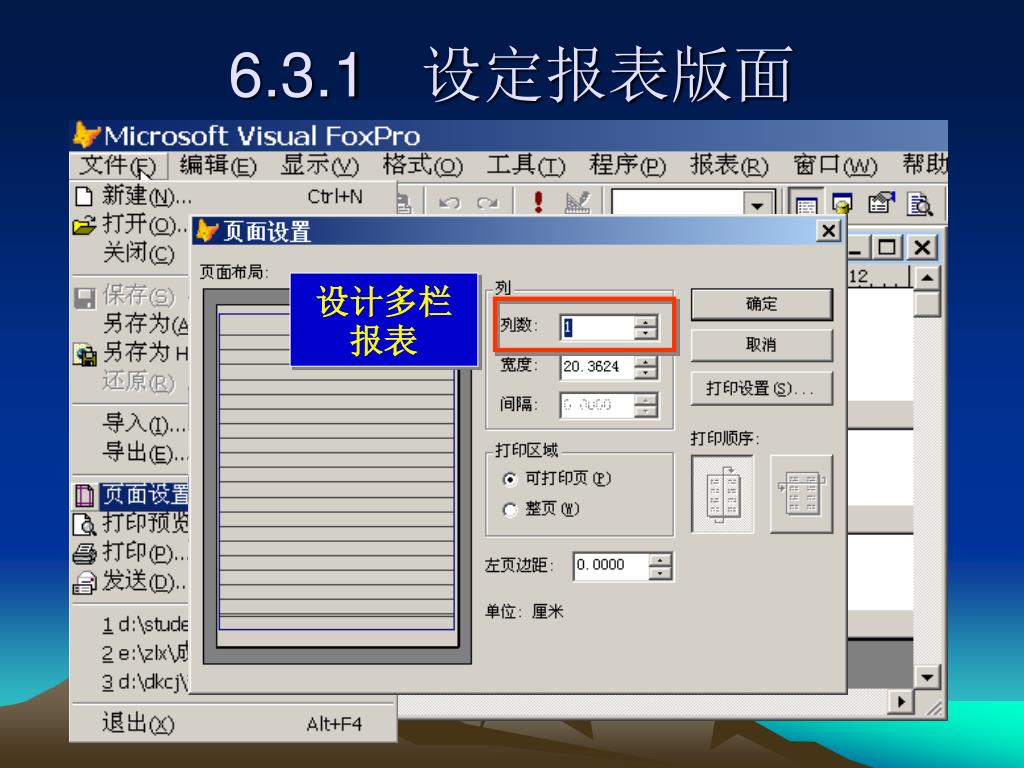Image resolution: width=1024 pixels, height=768 pixels.
Task: Open the 文件(F) menu
Action: pos(118,166)
